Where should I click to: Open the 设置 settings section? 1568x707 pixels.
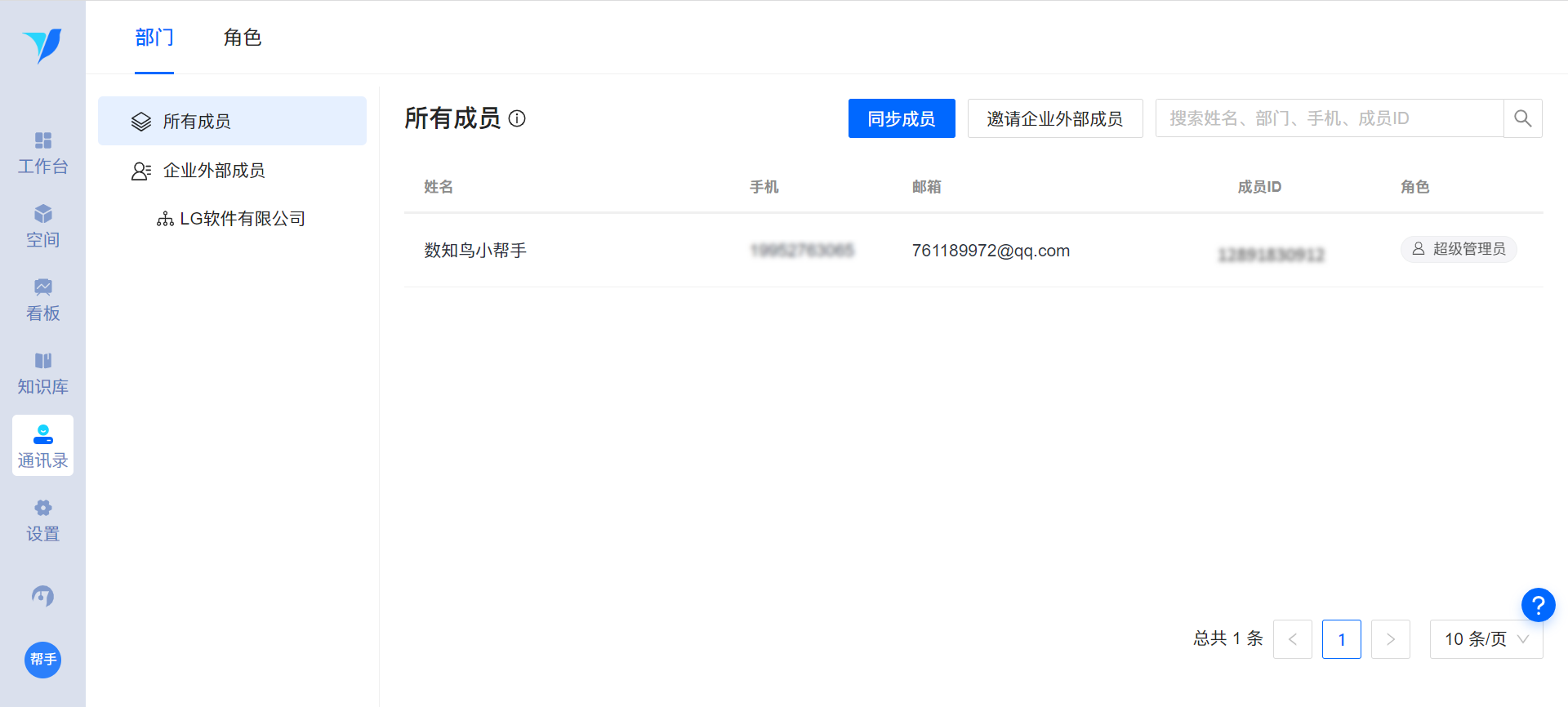42,521
